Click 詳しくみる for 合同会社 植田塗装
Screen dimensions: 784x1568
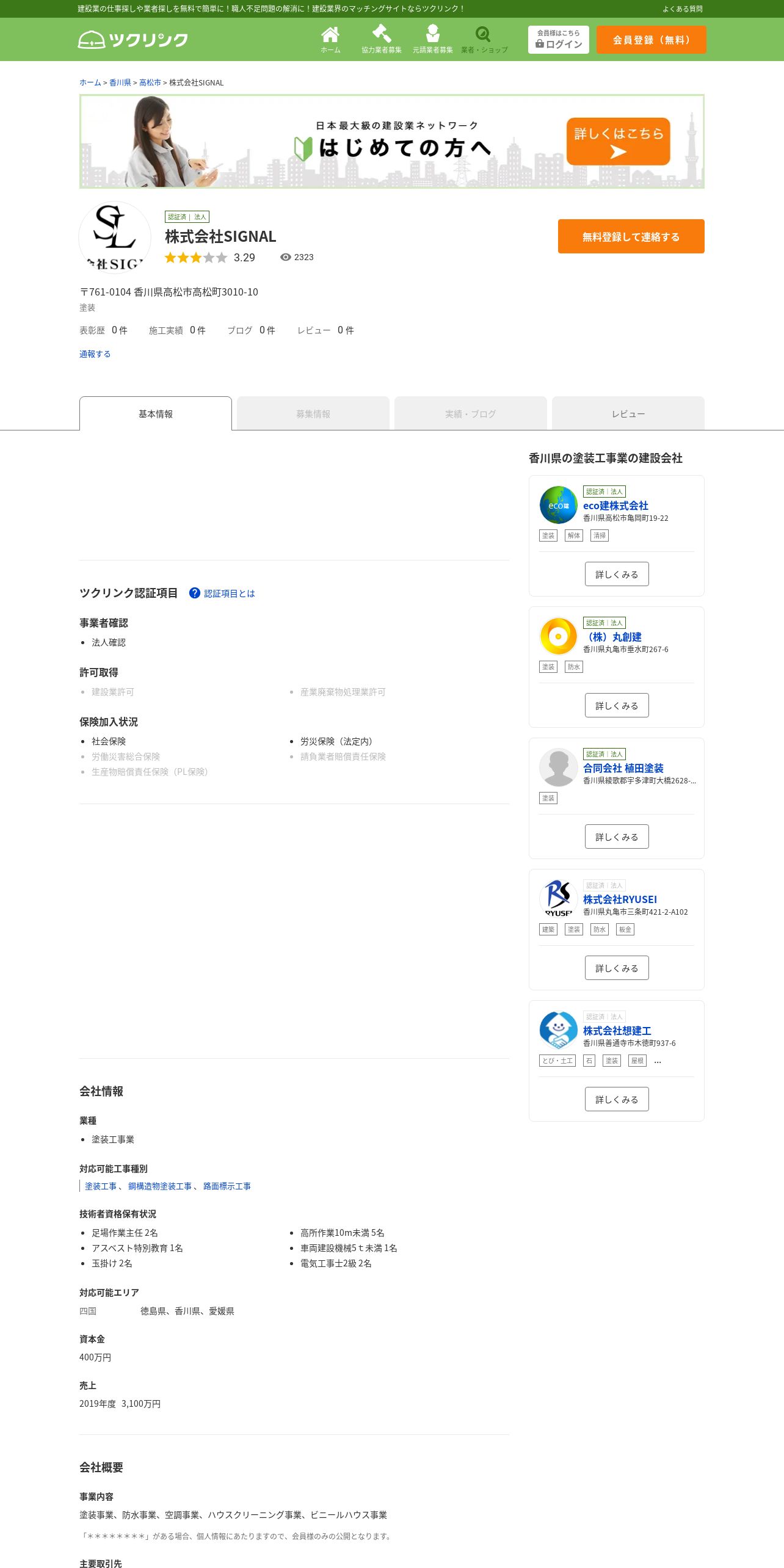pyautogui.click(x=617, y=837)
